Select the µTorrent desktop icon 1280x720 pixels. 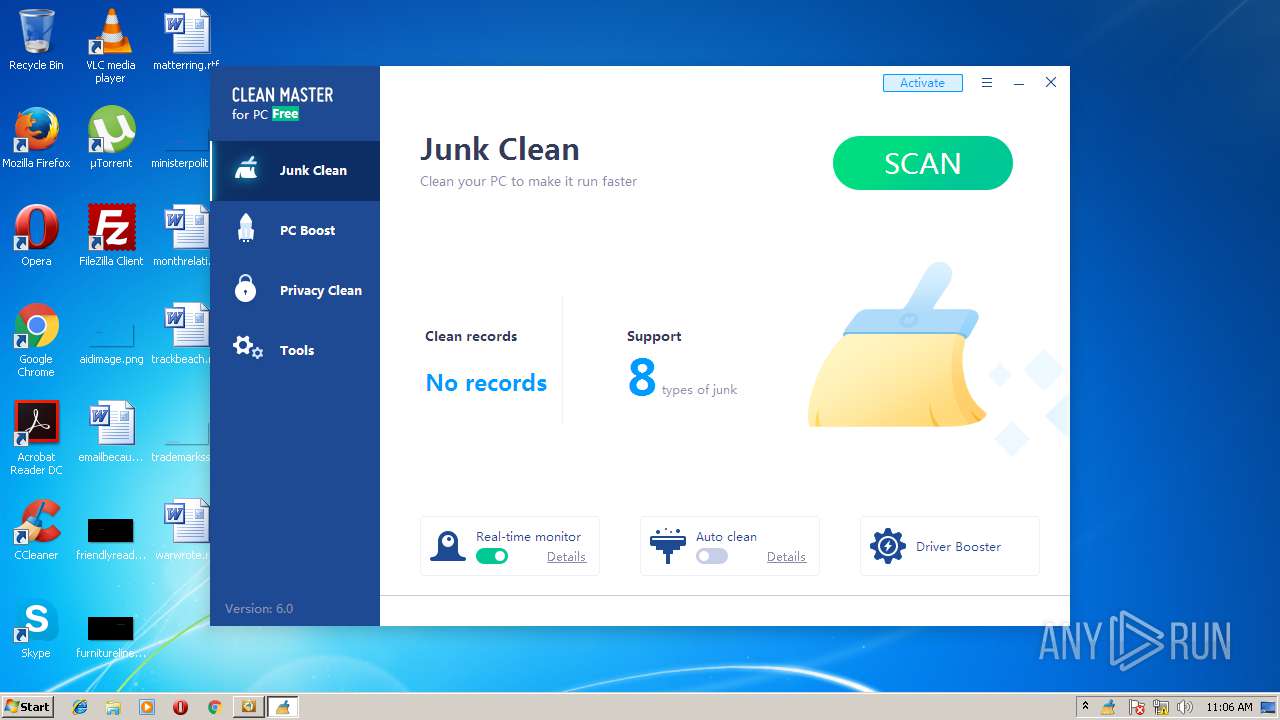pyautogui.click(x=110, y=138)
